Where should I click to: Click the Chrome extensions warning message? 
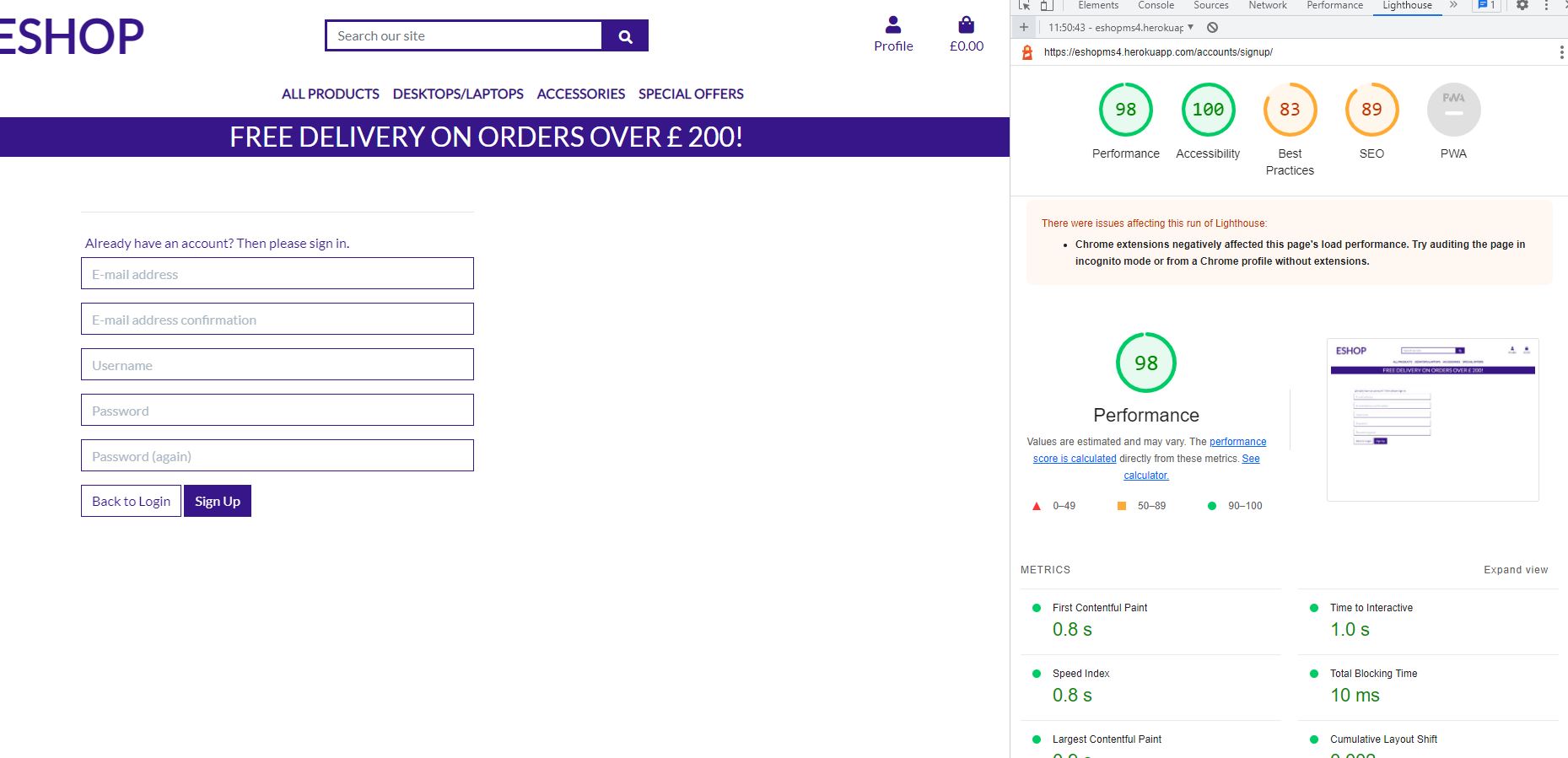(1300, 253)
